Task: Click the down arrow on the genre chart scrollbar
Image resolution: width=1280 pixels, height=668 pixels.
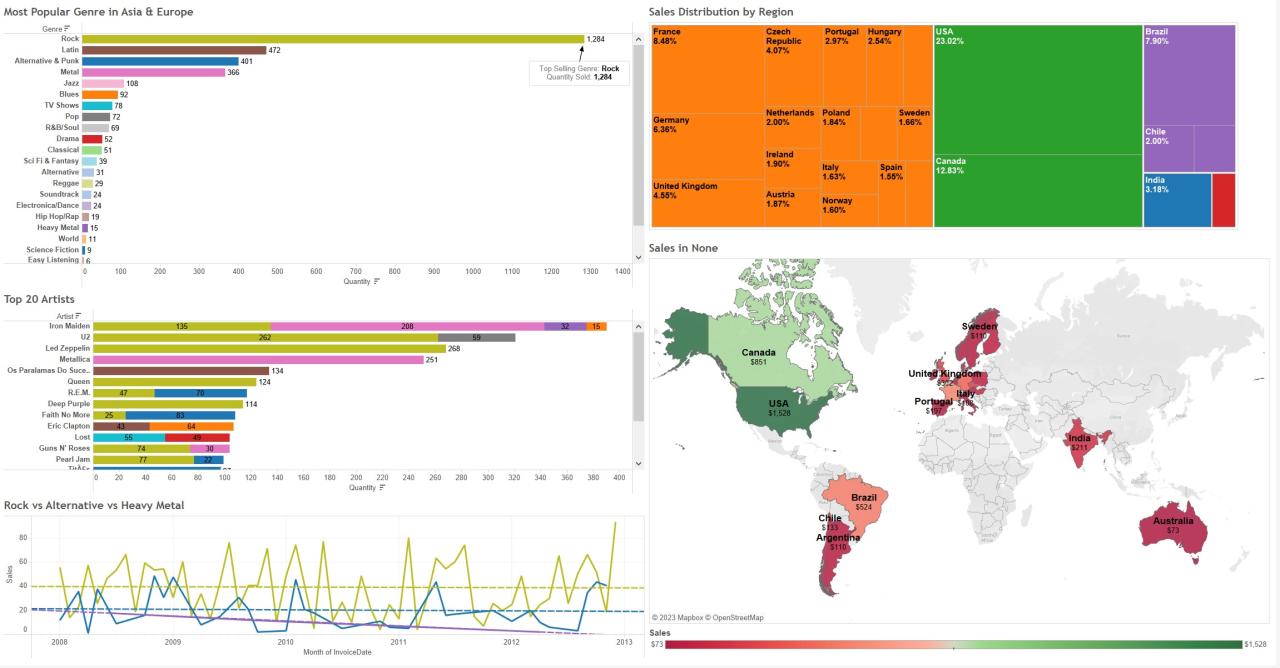Action: click(x=638, y=256)
